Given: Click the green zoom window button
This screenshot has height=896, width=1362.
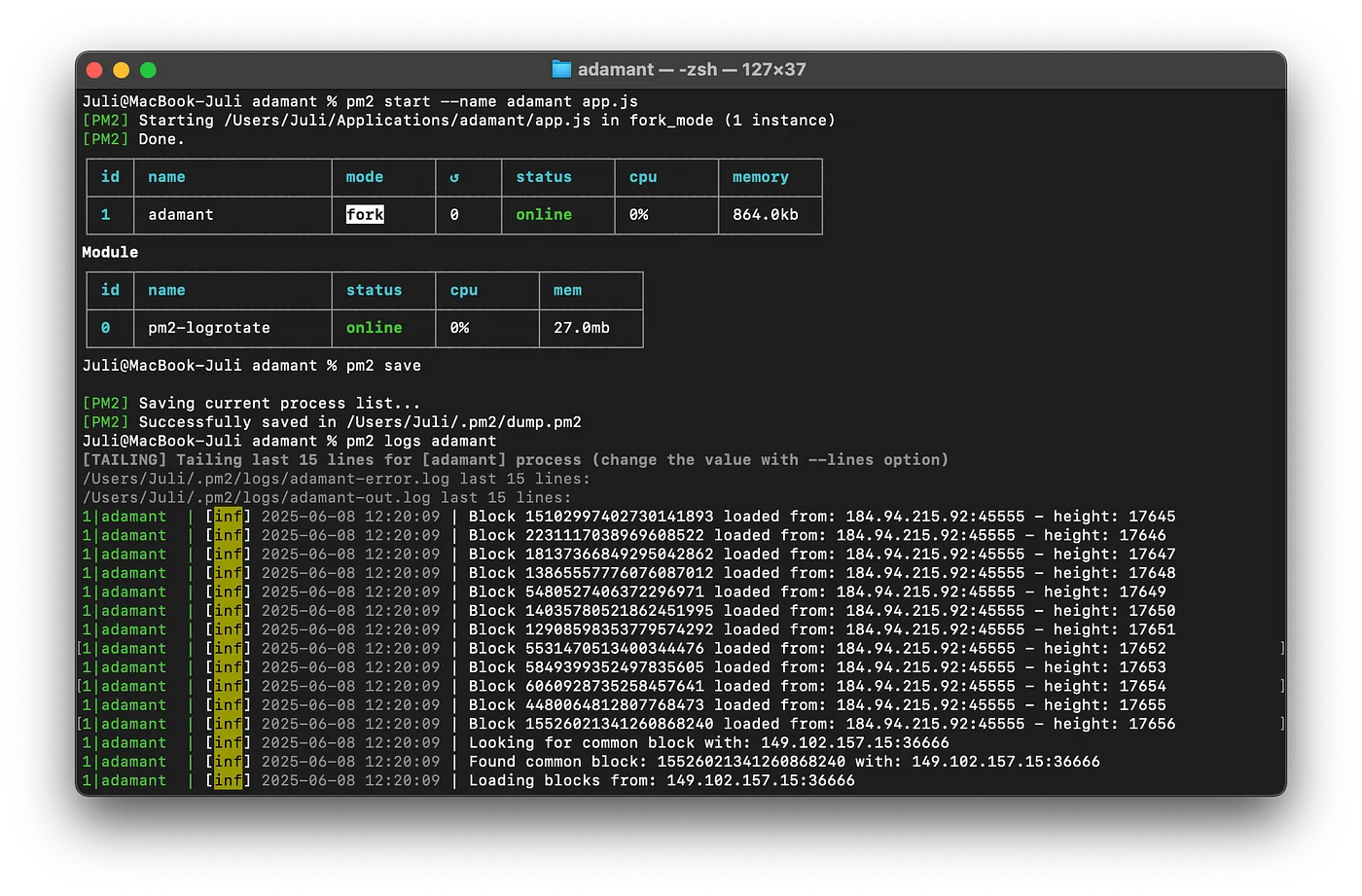Looking at the screenshot, I should (148, 70).
